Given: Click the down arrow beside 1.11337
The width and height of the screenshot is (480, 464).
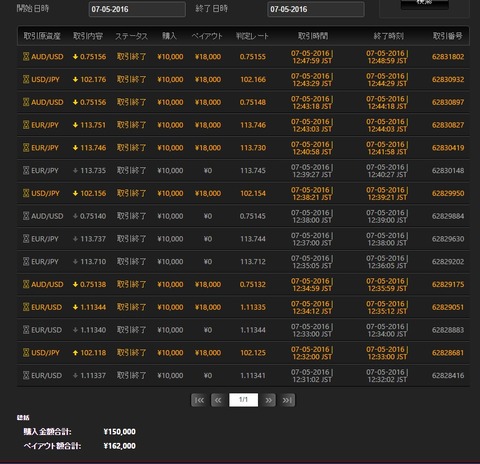Looking at the screenshot, I should [75, 376].
